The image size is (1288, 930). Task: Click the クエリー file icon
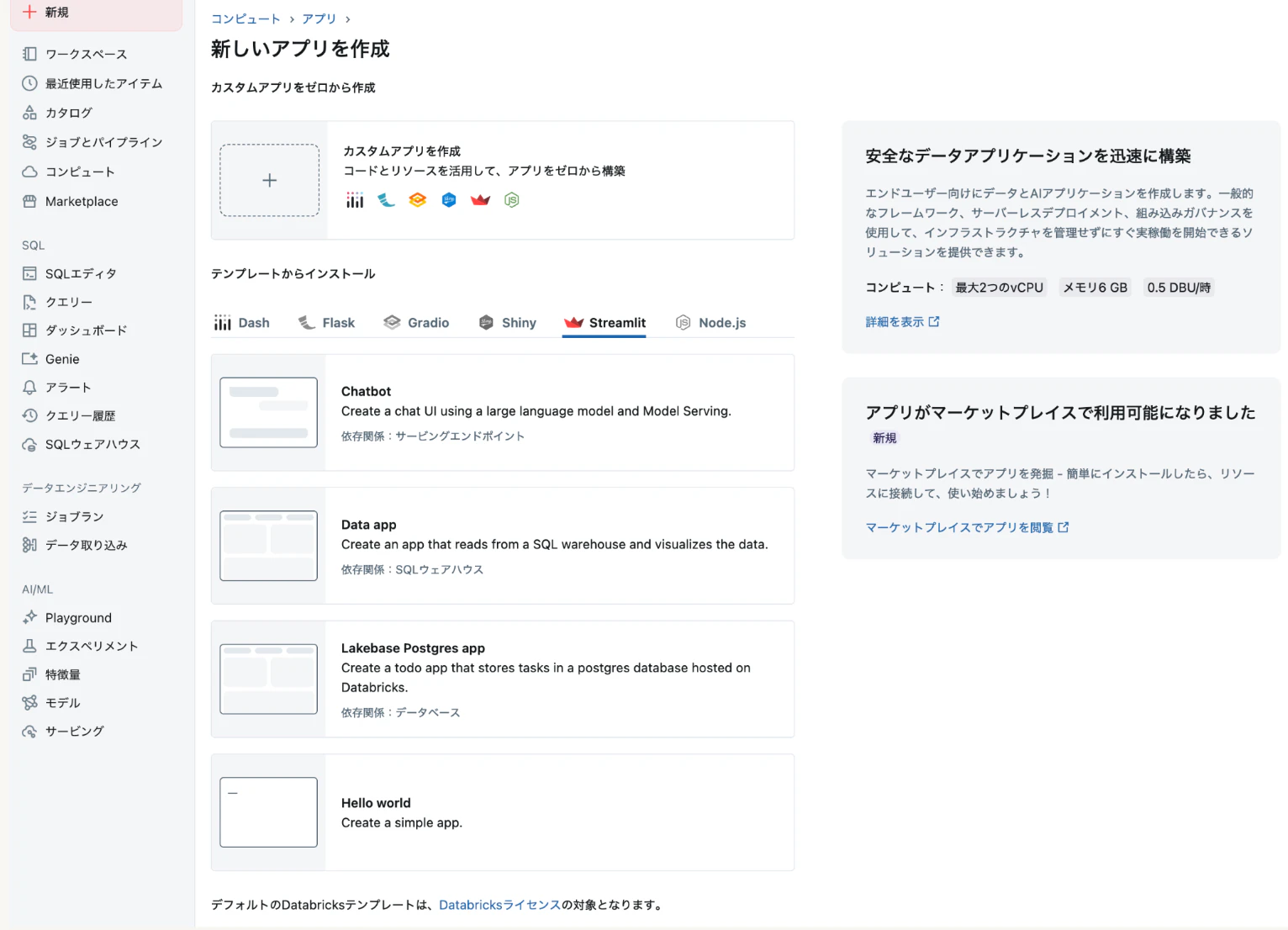coord(29,302)
